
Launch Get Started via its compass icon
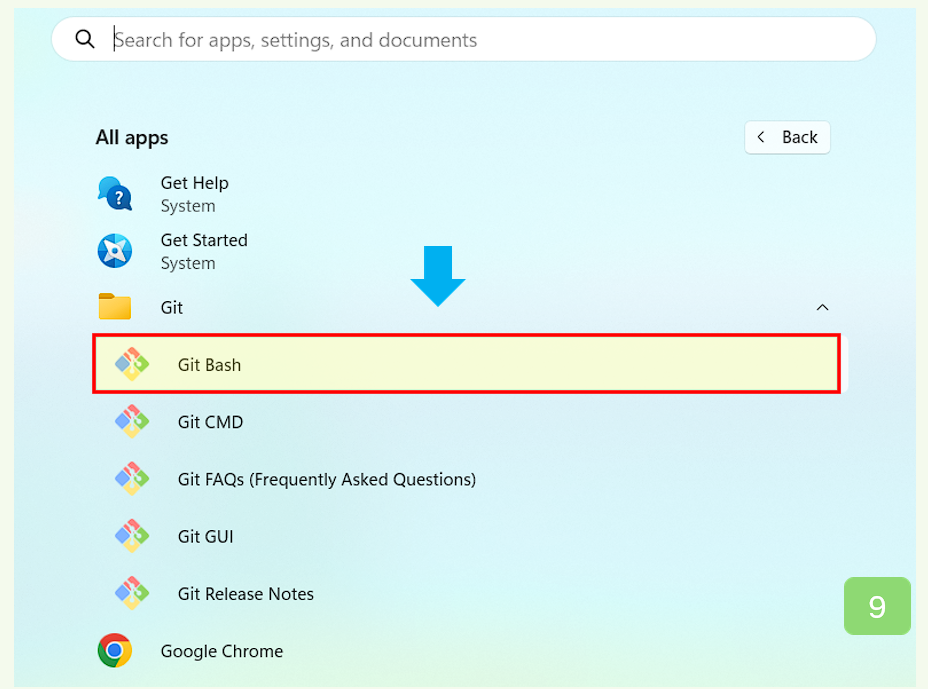(115, 251)
